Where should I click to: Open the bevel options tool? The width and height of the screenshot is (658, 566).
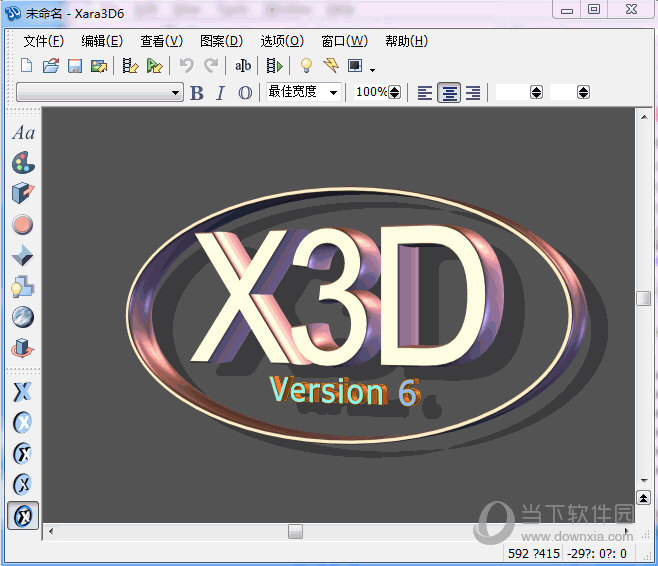click(23, 255)
